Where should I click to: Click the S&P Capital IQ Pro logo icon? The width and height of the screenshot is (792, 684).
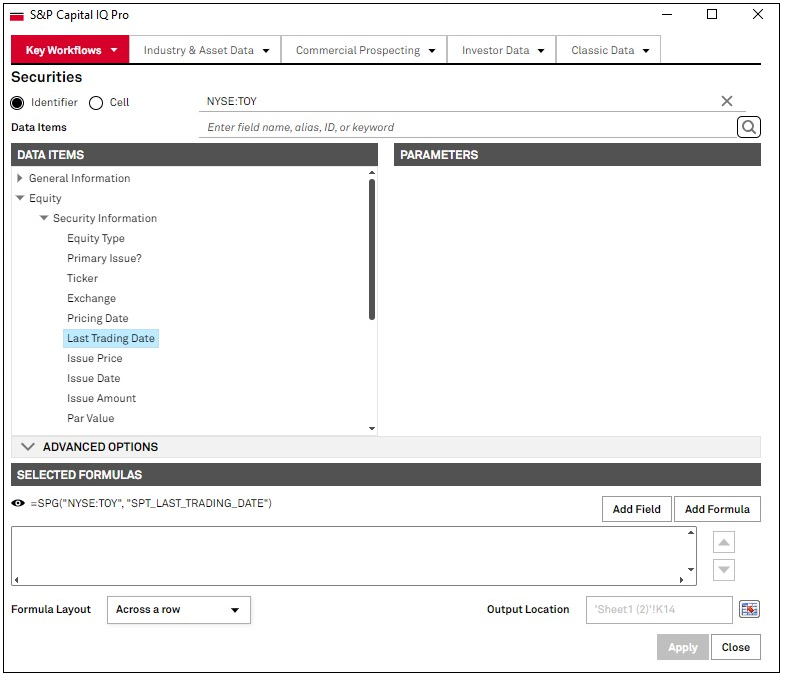tap(17, 15)
